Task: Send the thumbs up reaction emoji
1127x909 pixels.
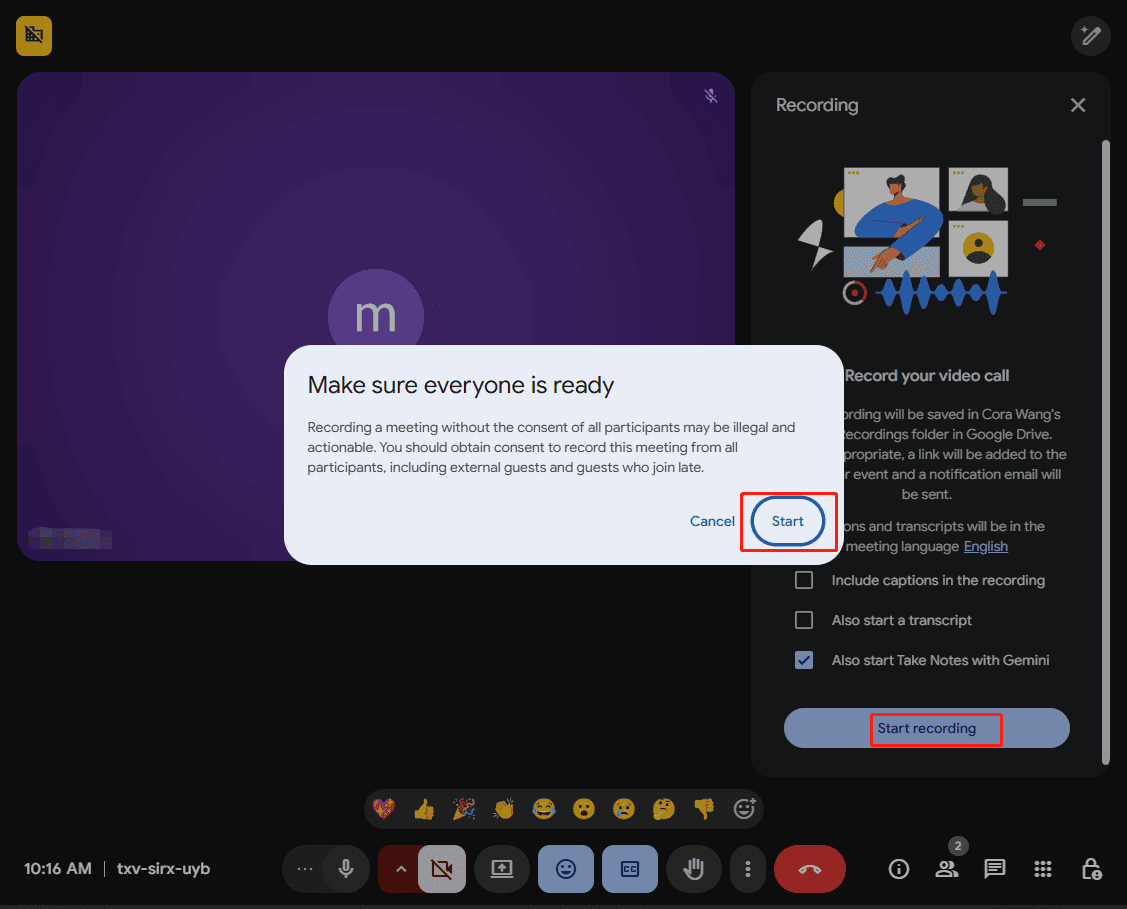Action: (x=424, y=808)
